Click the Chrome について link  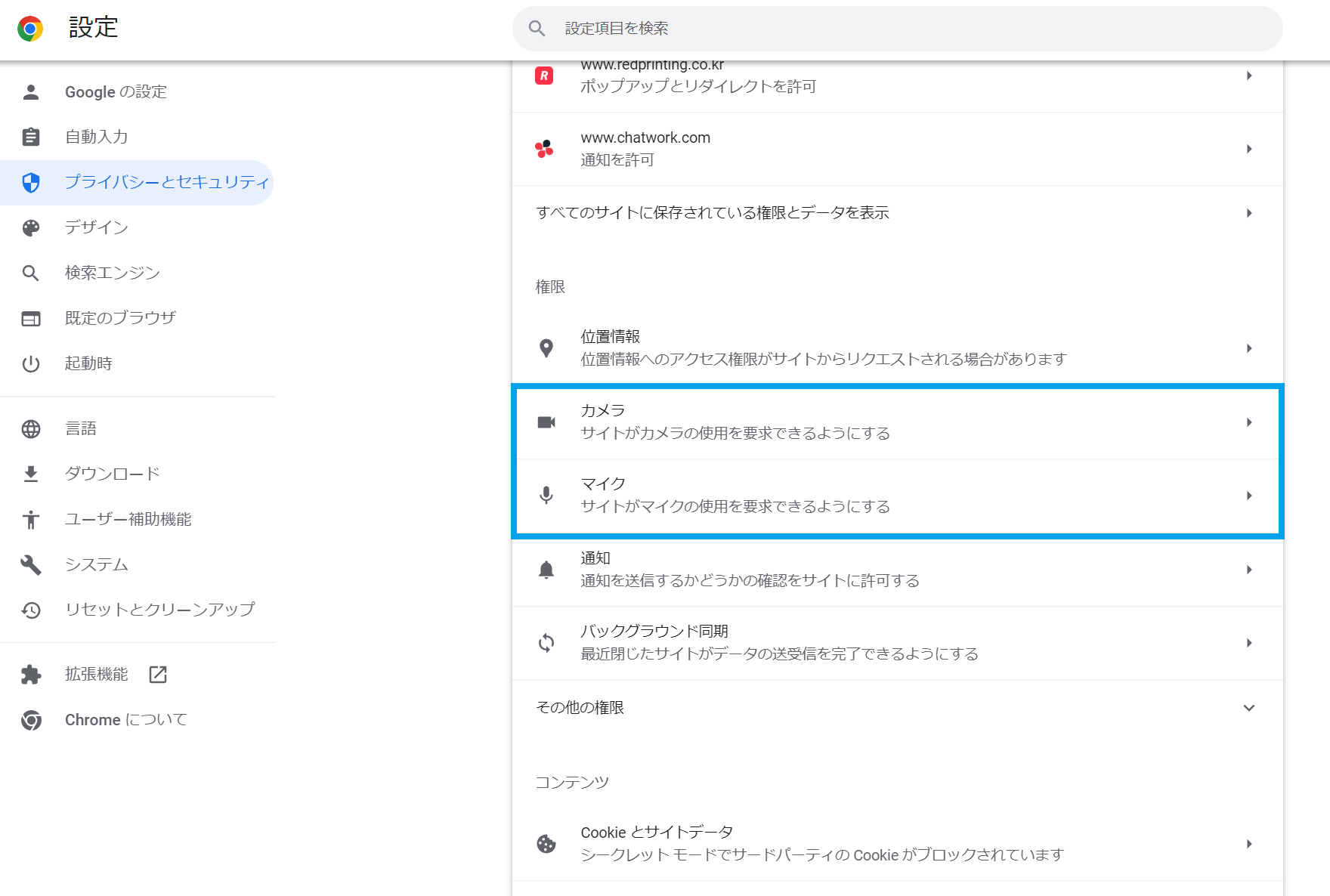coord(125,719)
